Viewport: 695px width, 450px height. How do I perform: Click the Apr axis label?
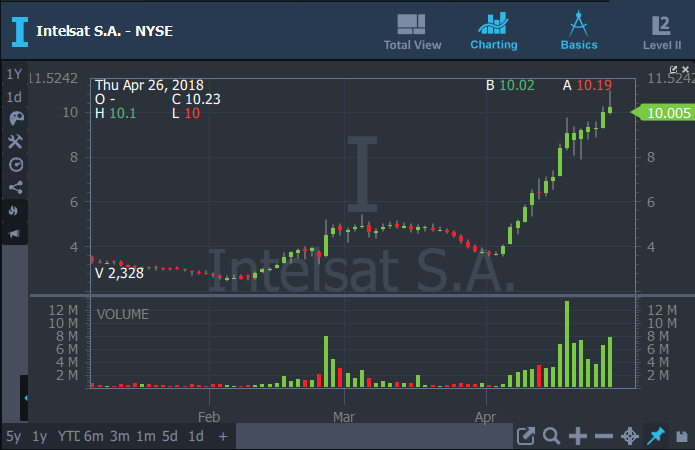(x=485, y=417)
